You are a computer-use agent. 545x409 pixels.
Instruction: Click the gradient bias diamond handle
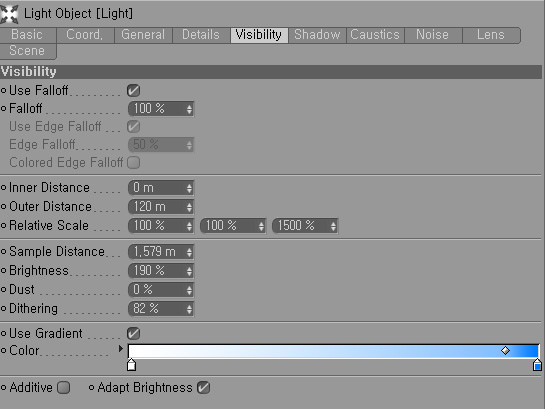point(505,351)
